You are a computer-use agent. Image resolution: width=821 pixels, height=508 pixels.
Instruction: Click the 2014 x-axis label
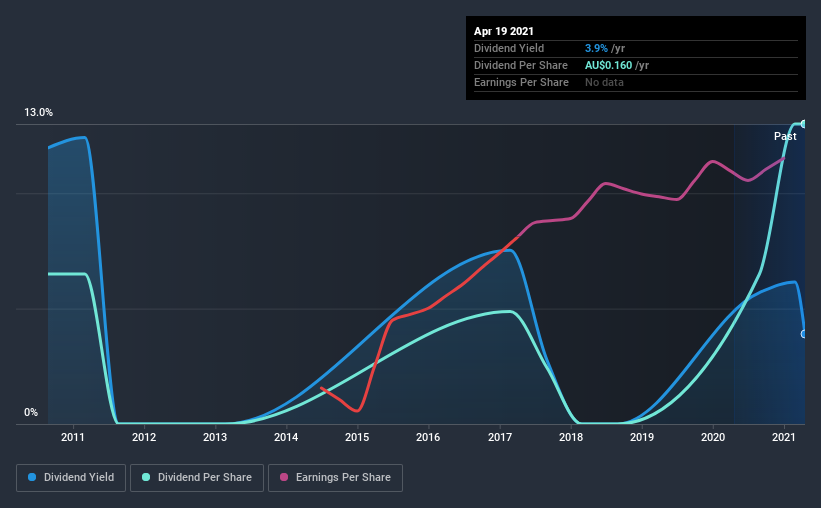coord(286,437)
